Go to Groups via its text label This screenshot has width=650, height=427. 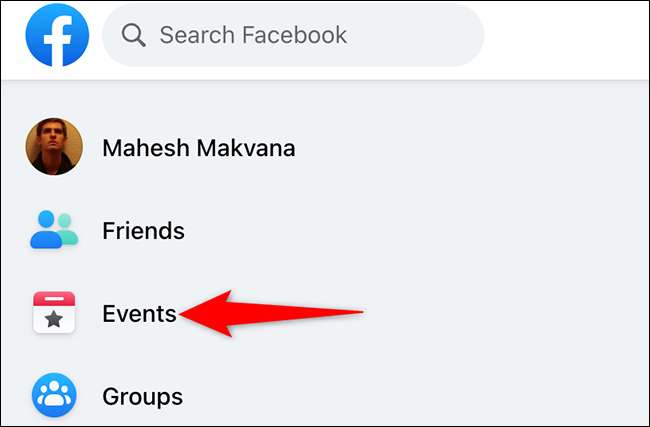[142, 396]
